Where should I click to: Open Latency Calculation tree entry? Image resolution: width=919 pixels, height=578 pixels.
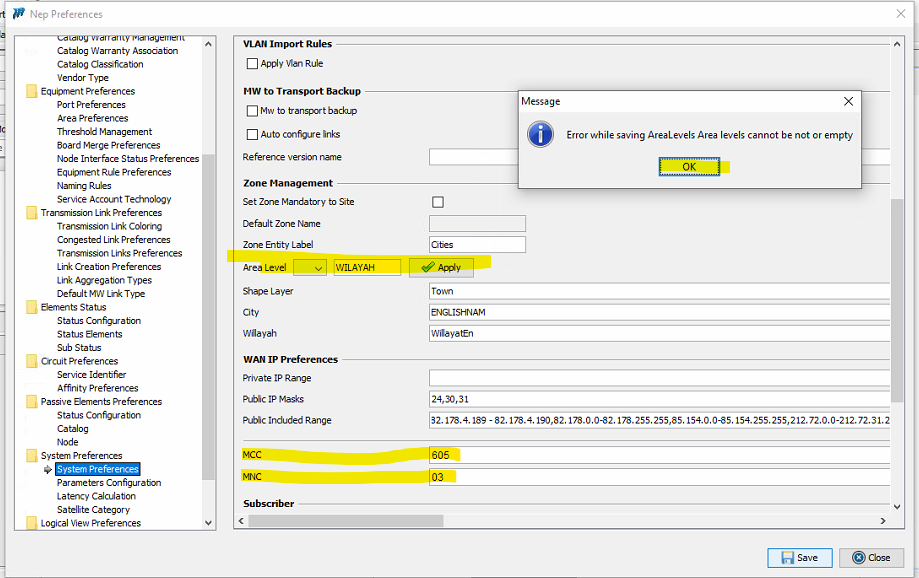[96, 496]
